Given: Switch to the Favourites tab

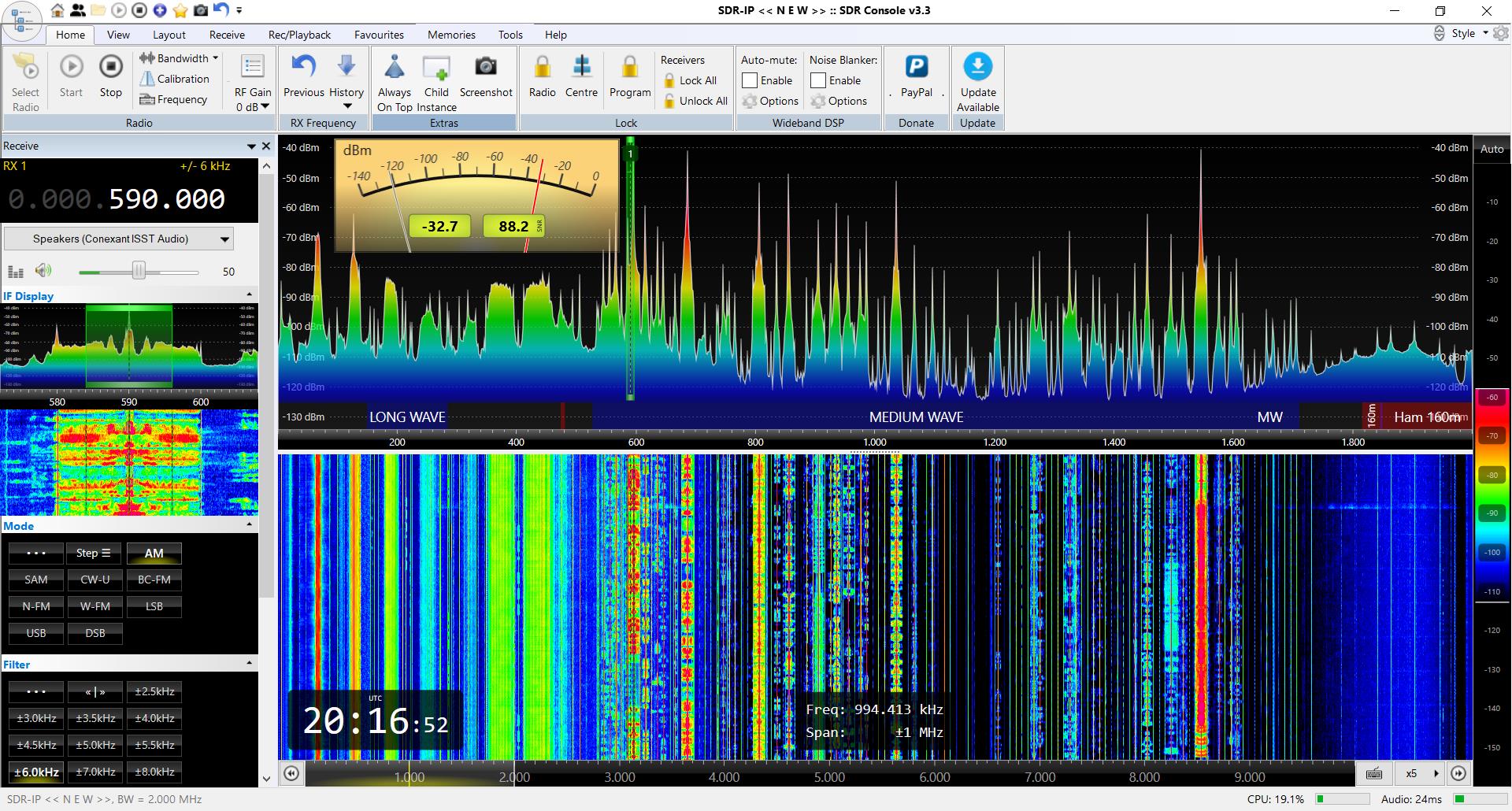Looking at the screenshot, I should [379, 35].
